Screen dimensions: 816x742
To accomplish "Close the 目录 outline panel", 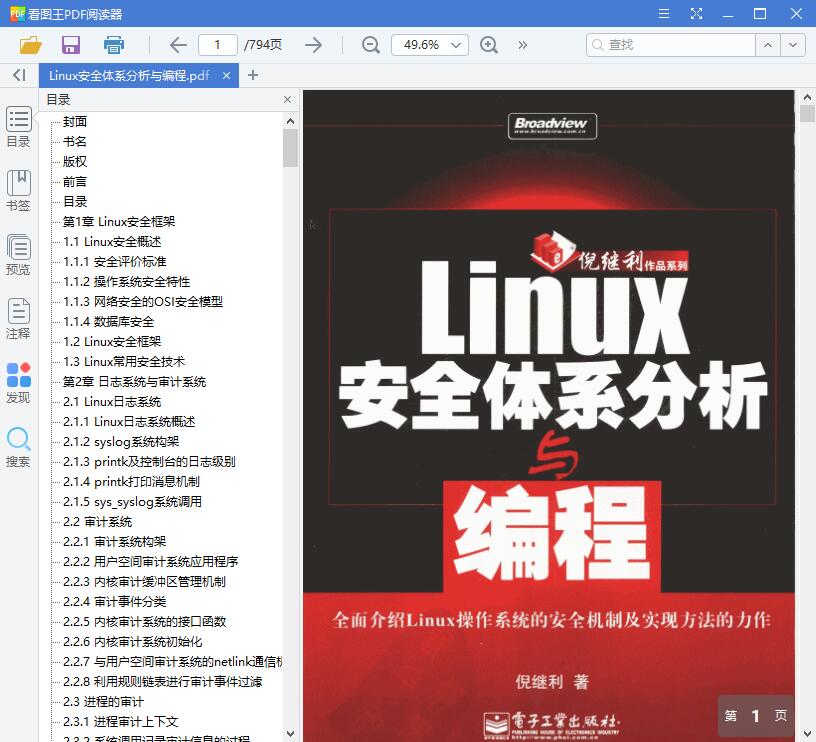I will point(287,99).
